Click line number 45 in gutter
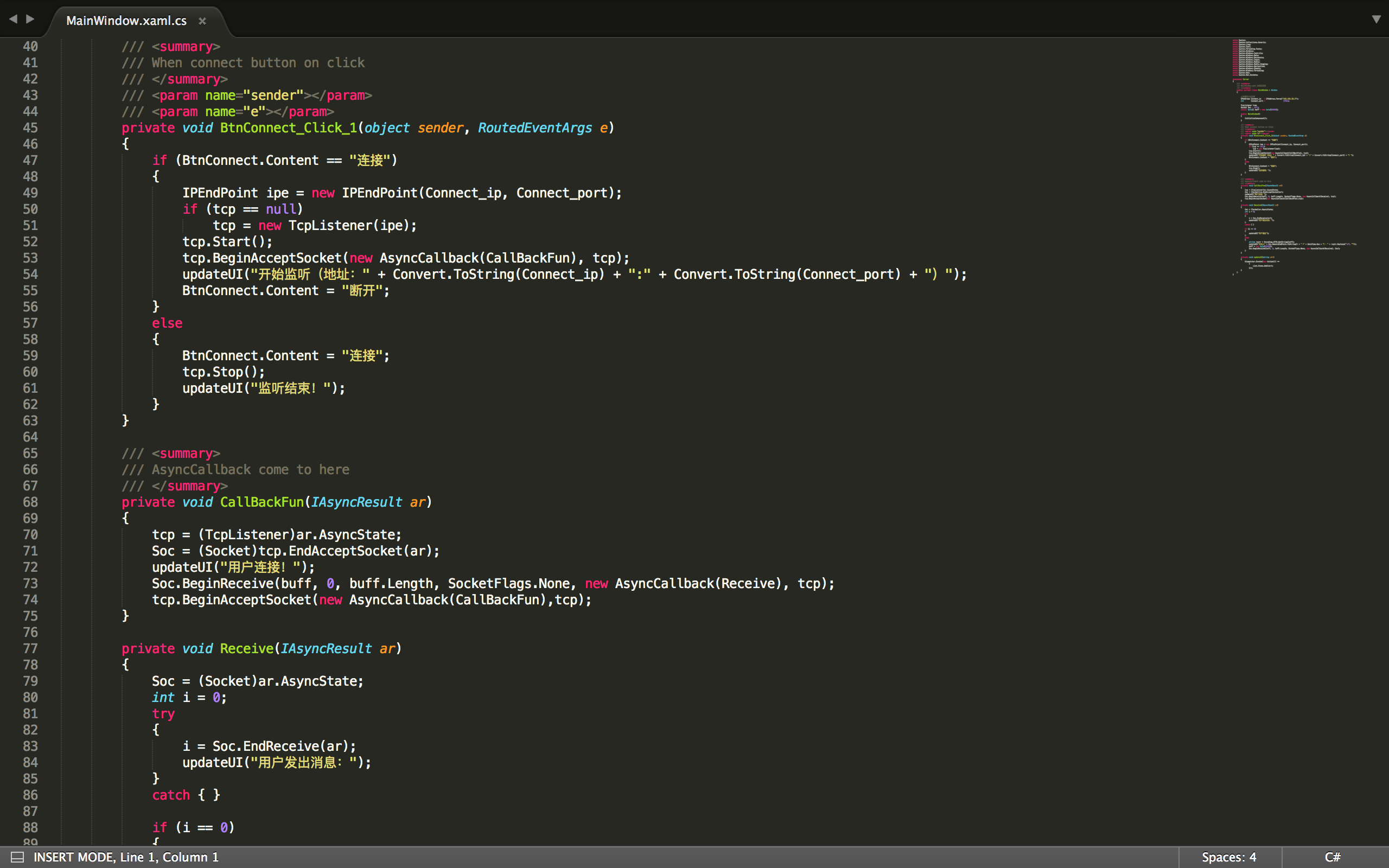Viewport: 1389px width, 868px height. click(30, 127)
